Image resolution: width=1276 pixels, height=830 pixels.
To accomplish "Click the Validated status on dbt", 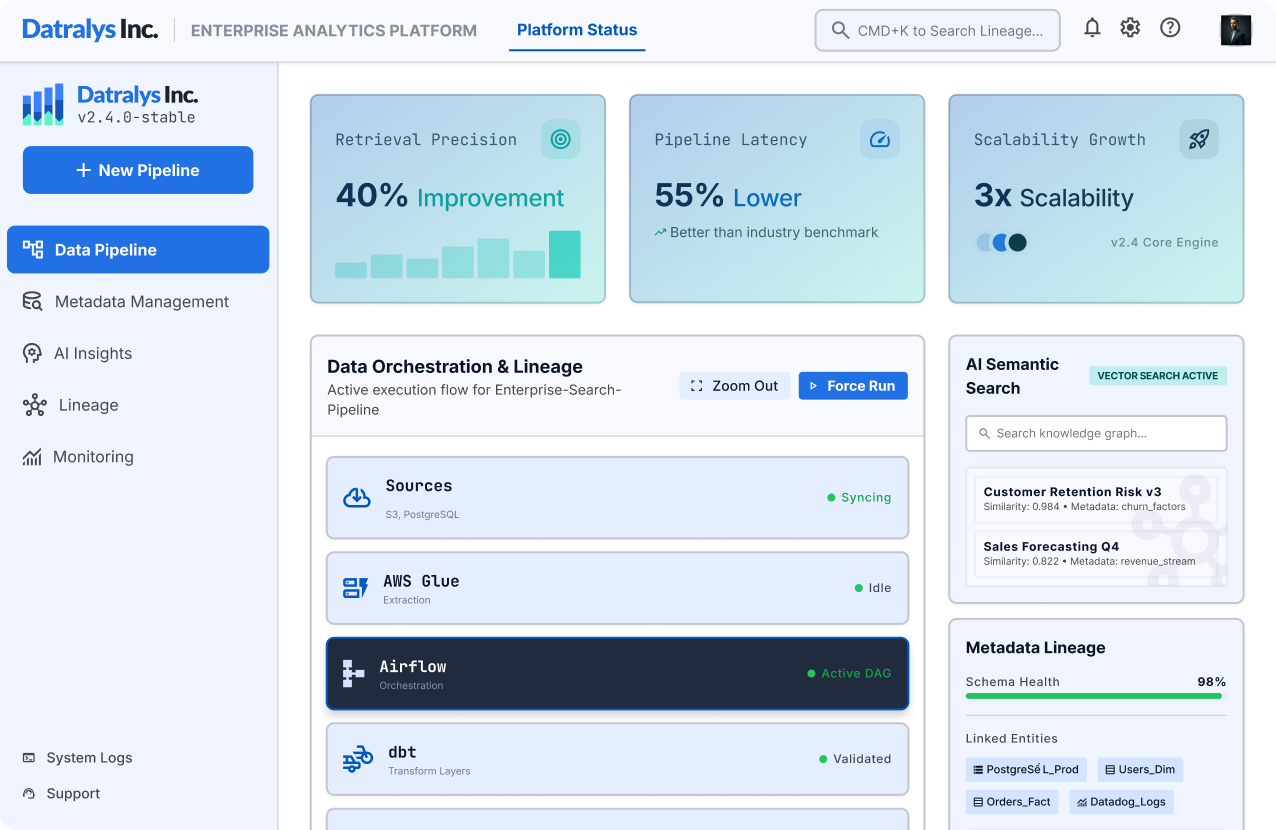I will (855, 759).
